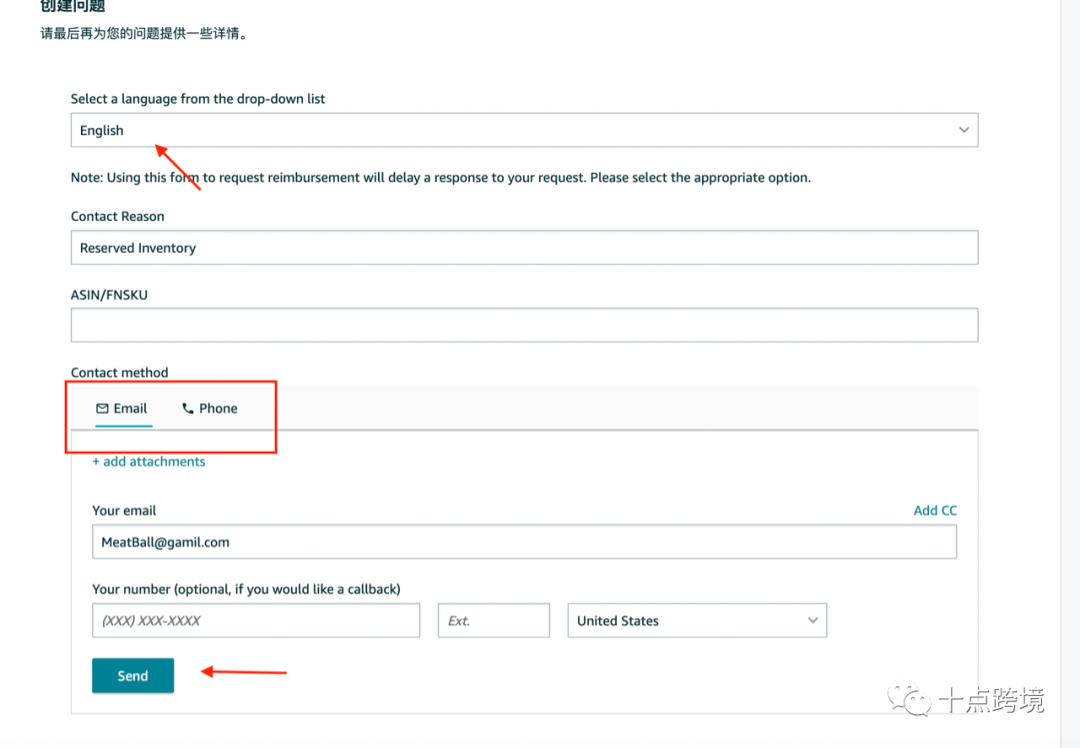Click the Ext. extension field
The image size is (1080, 748).
tap(493, 621)
